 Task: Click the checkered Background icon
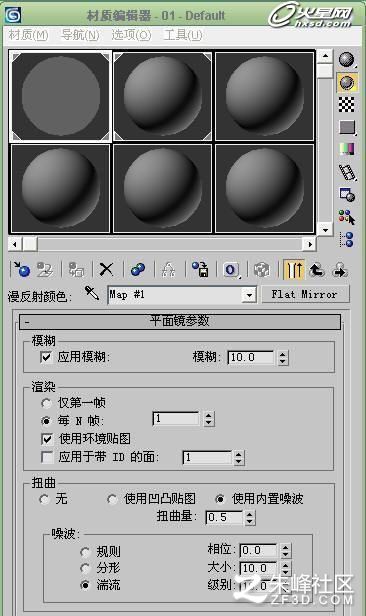tap(346, 104)
